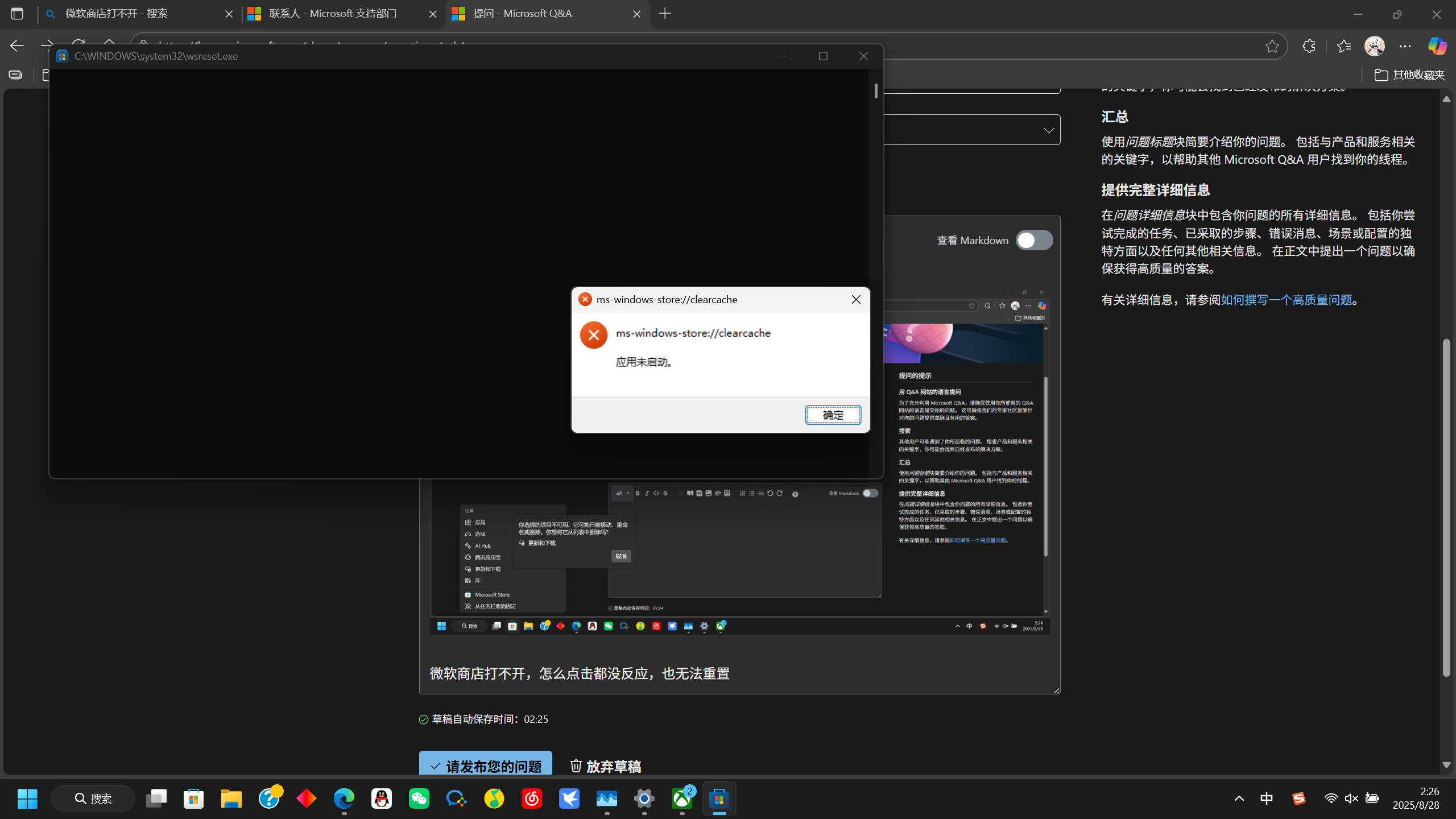
Task: Open the red diamond app on taskbar
Action: [307, 799]
